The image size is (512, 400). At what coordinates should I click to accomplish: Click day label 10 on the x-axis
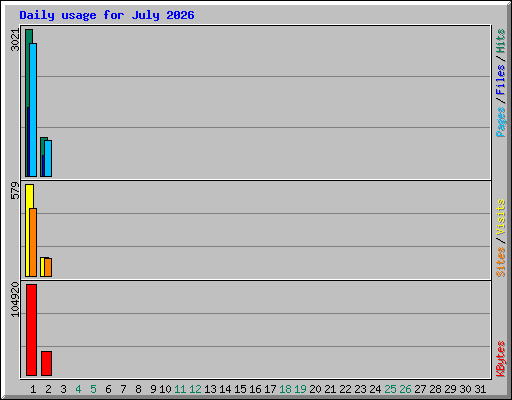[x=165, y=389]
